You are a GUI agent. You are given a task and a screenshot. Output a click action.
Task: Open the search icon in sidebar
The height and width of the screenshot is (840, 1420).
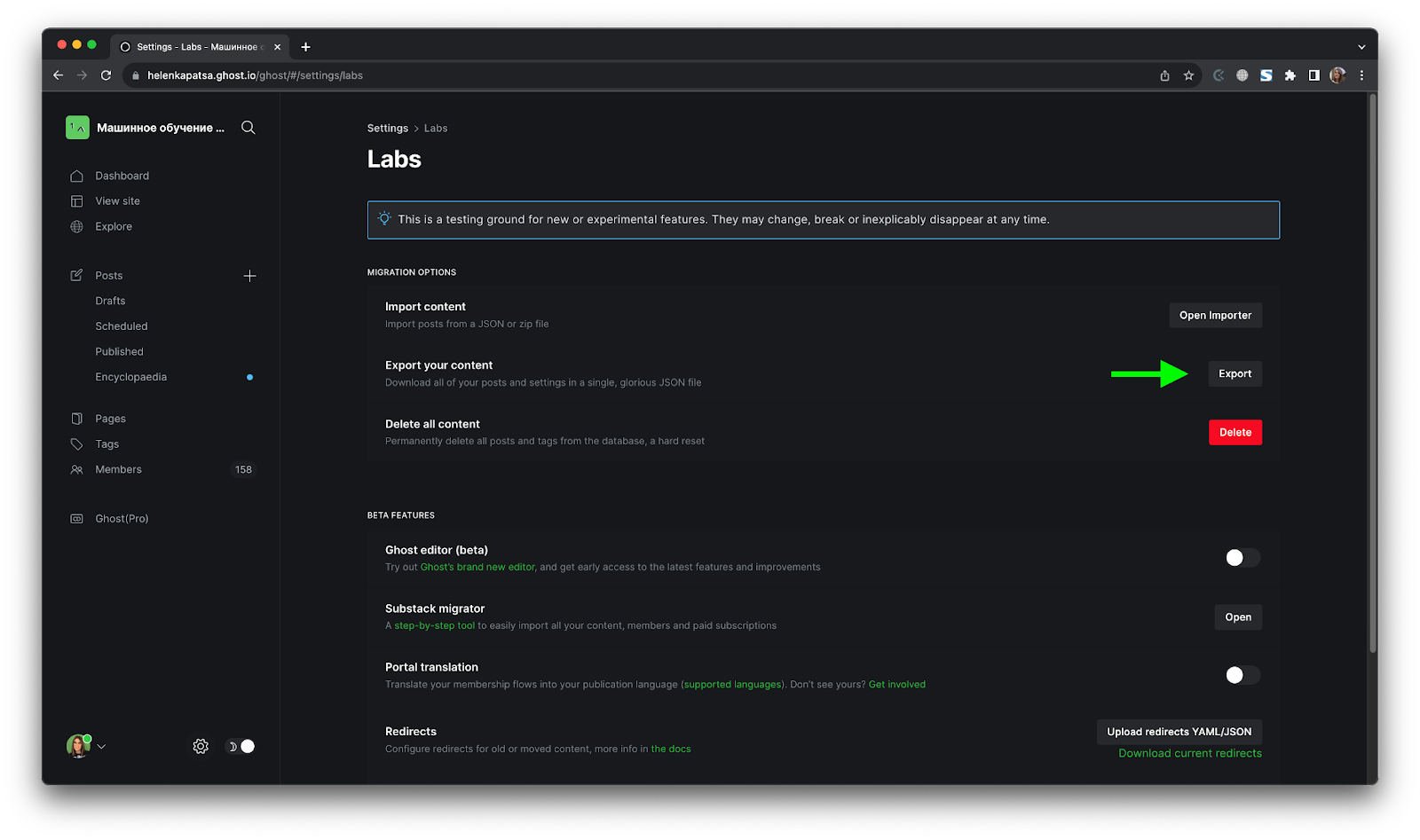248,128
